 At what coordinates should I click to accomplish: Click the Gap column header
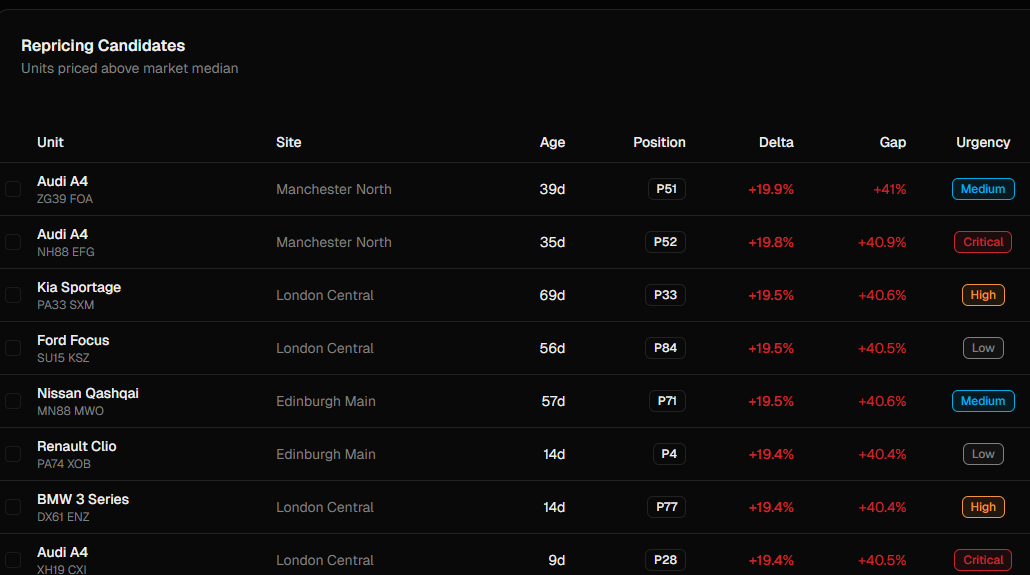click(x=892, y=142)
